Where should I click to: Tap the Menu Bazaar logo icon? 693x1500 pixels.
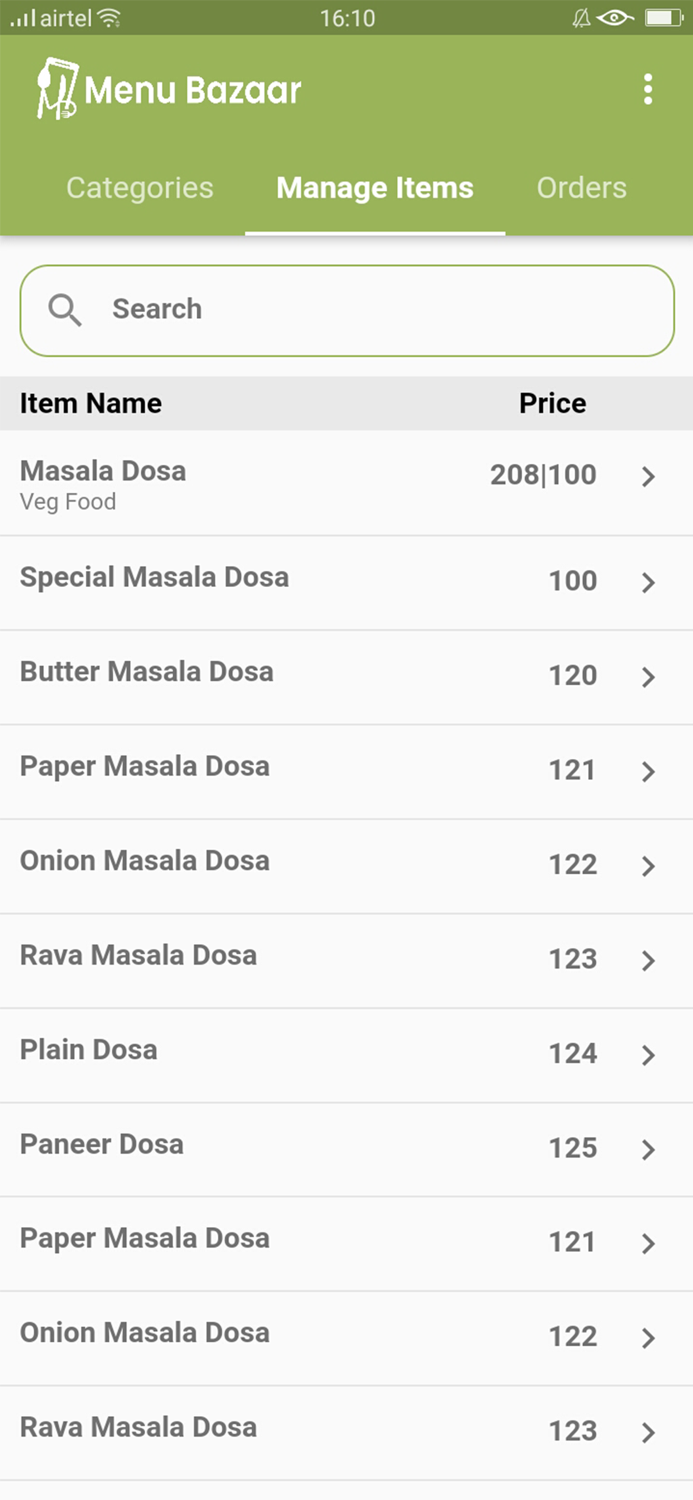tap(57, 90)
